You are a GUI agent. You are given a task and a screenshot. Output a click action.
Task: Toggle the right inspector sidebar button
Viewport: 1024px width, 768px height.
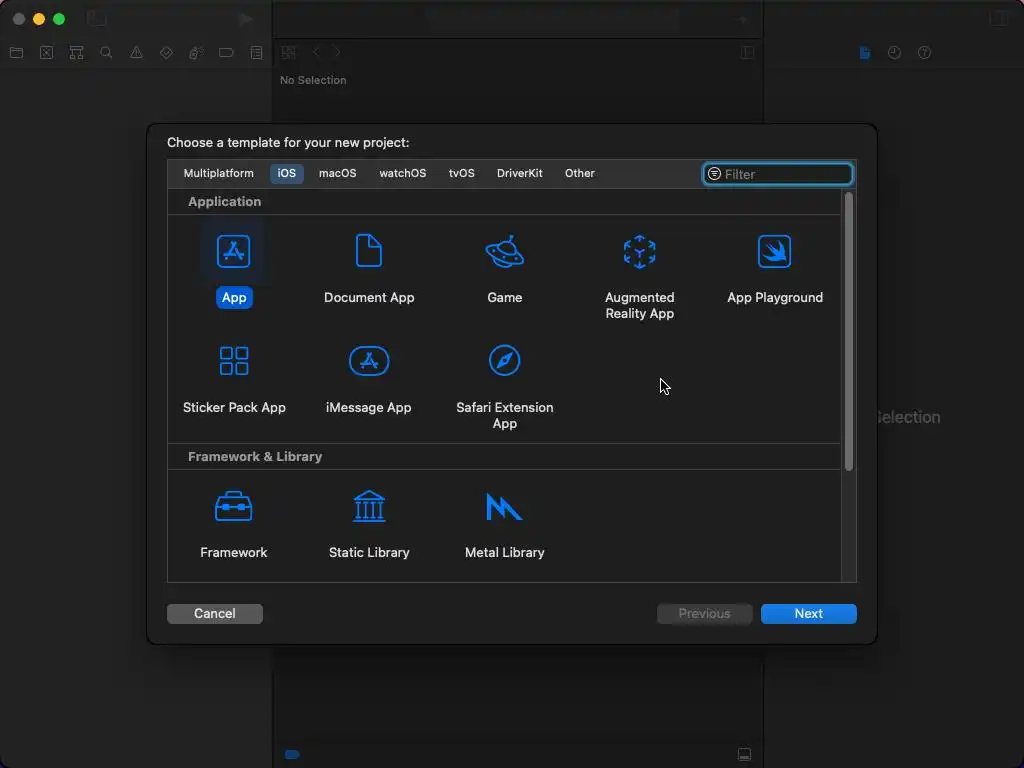click(x=998, y=18)
